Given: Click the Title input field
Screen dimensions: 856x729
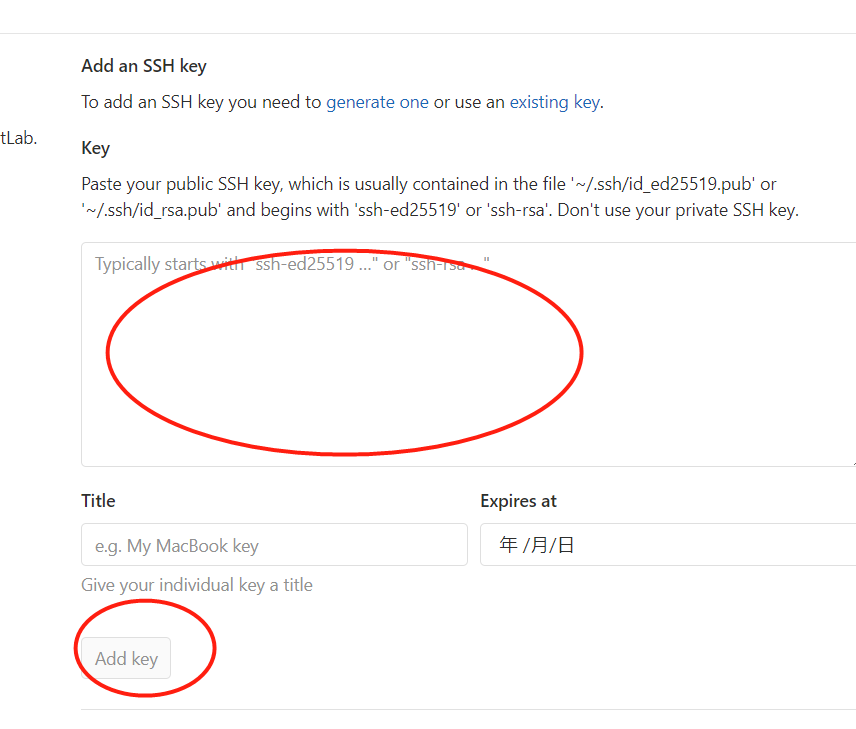Looking at the screenshot, I should [x=274, y=544].
